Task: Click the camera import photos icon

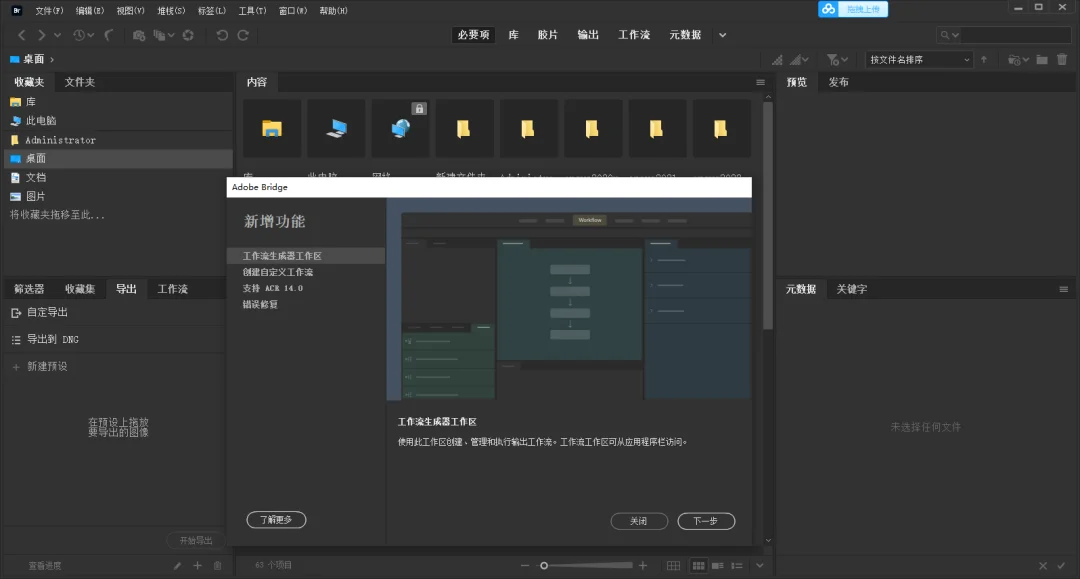Action: (x=138, y=35)
